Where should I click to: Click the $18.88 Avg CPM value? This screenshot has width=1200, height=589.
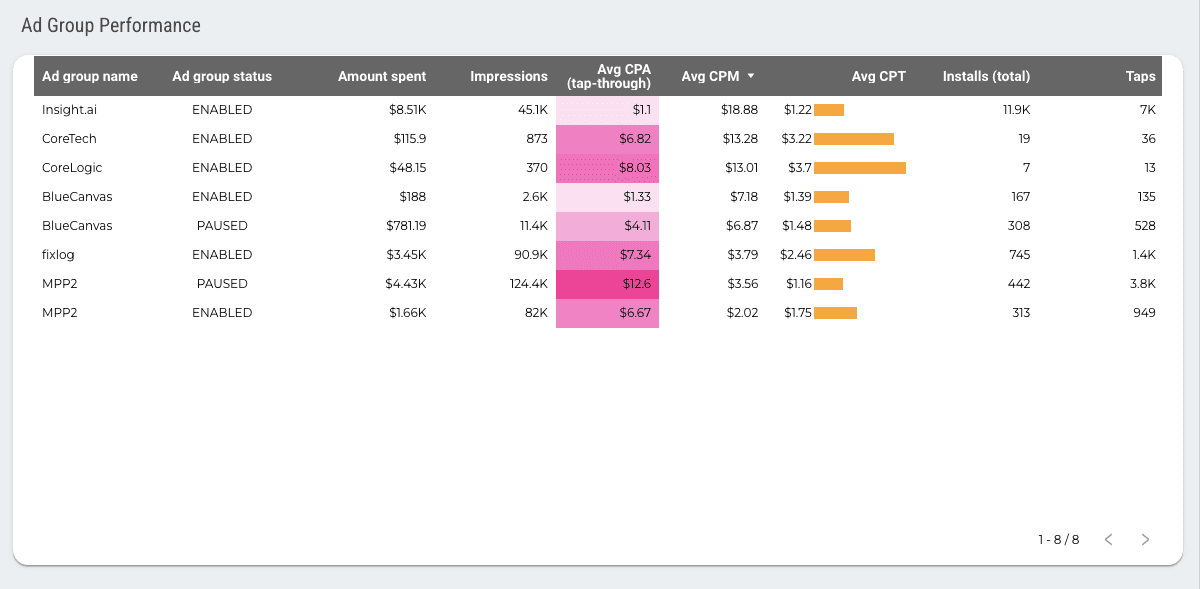click(739, 109)
